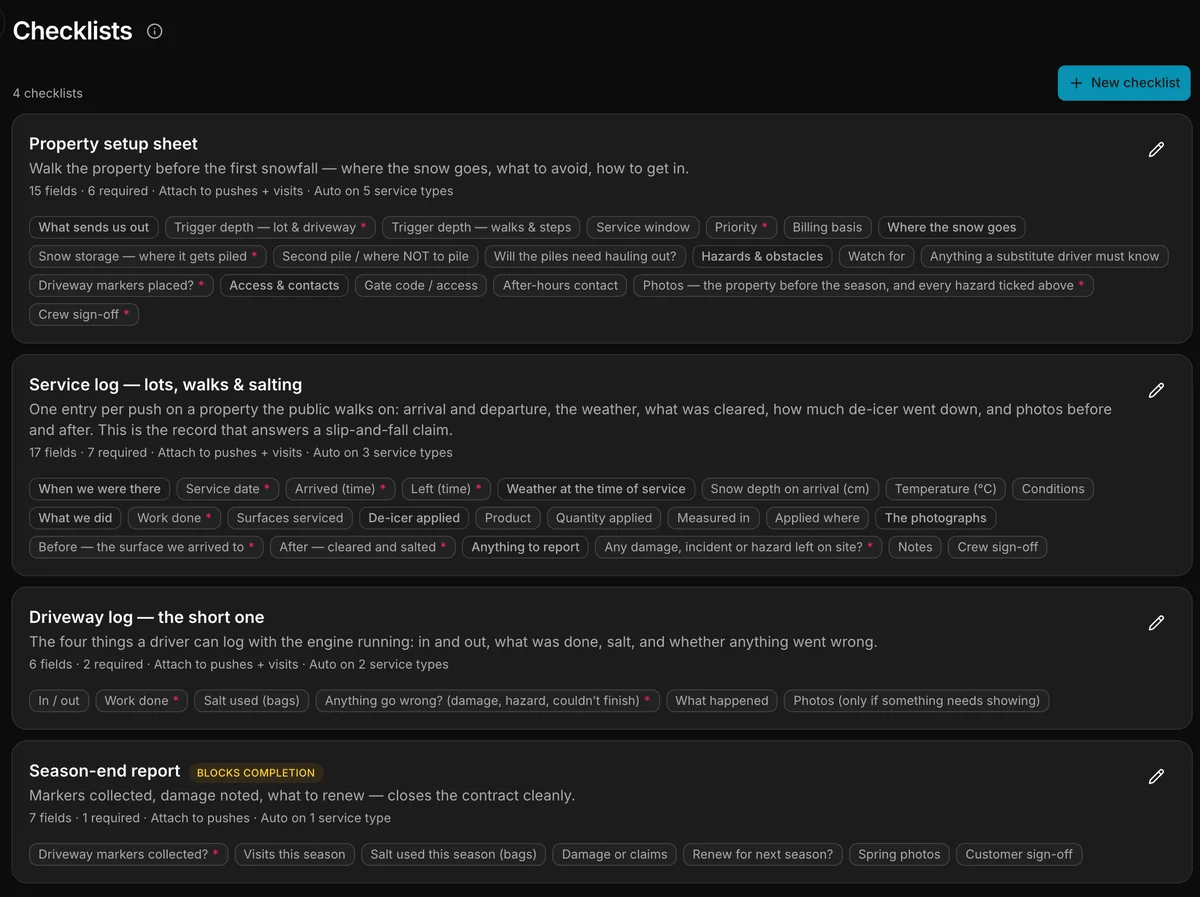Viewport: 1200px width, 897px height.
Task: Click the 'Billing basis' field chip
Action: tap(827, 227)
